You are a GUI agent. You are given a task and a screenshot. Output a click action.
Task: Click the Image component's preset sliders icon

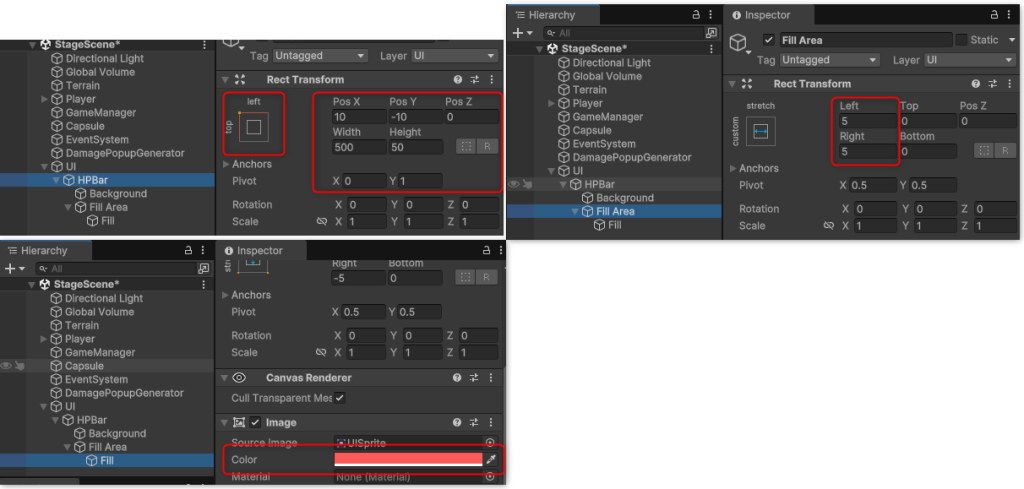tap(475, 422)
